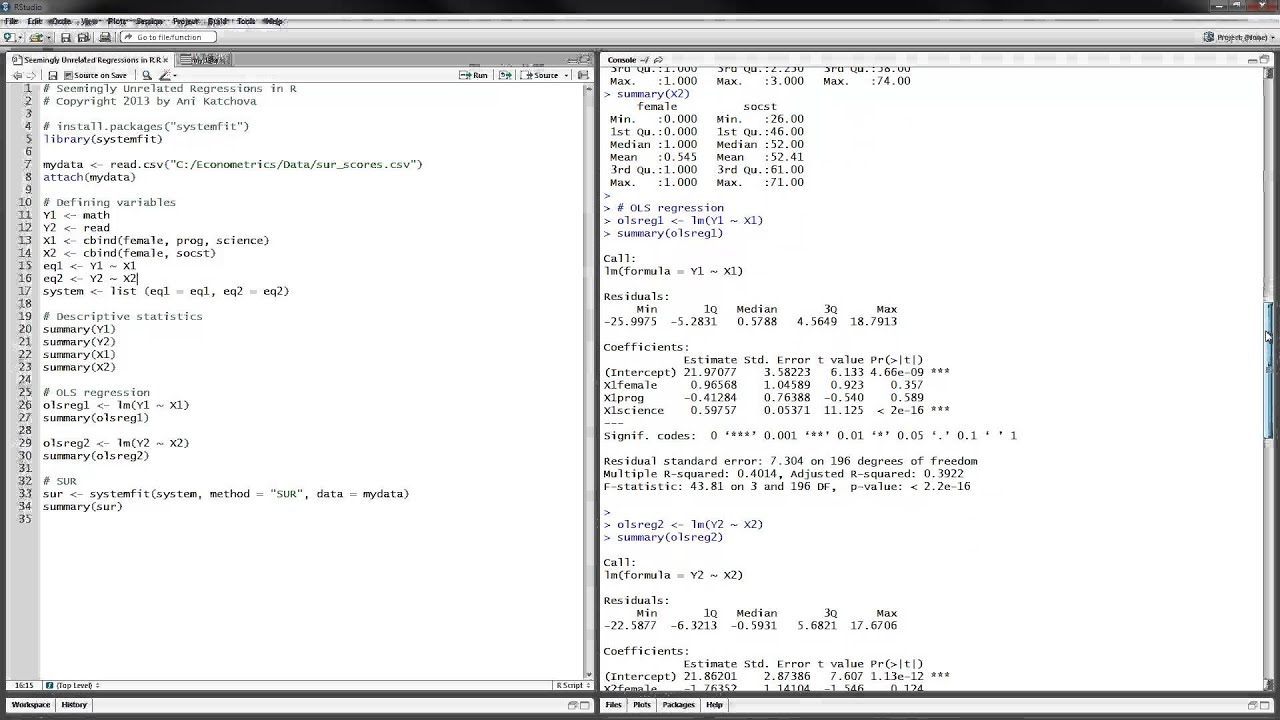Open the Help menu in menu bar
The height and width of the screenshot is (720, 1280).
coord(273,21)
